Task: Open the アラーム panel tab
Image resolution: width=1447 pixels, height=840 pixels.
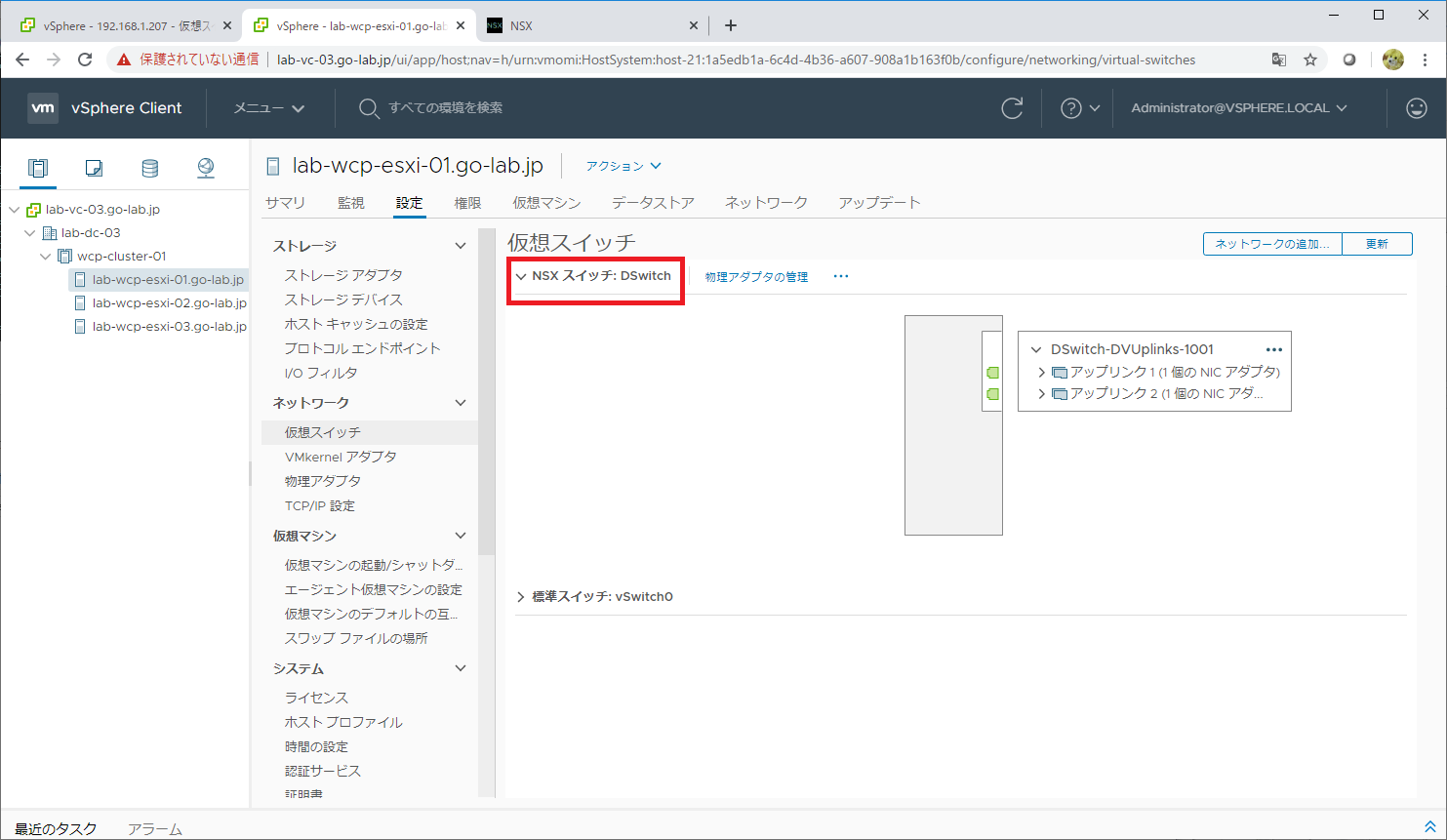Action: coord(155,829)
